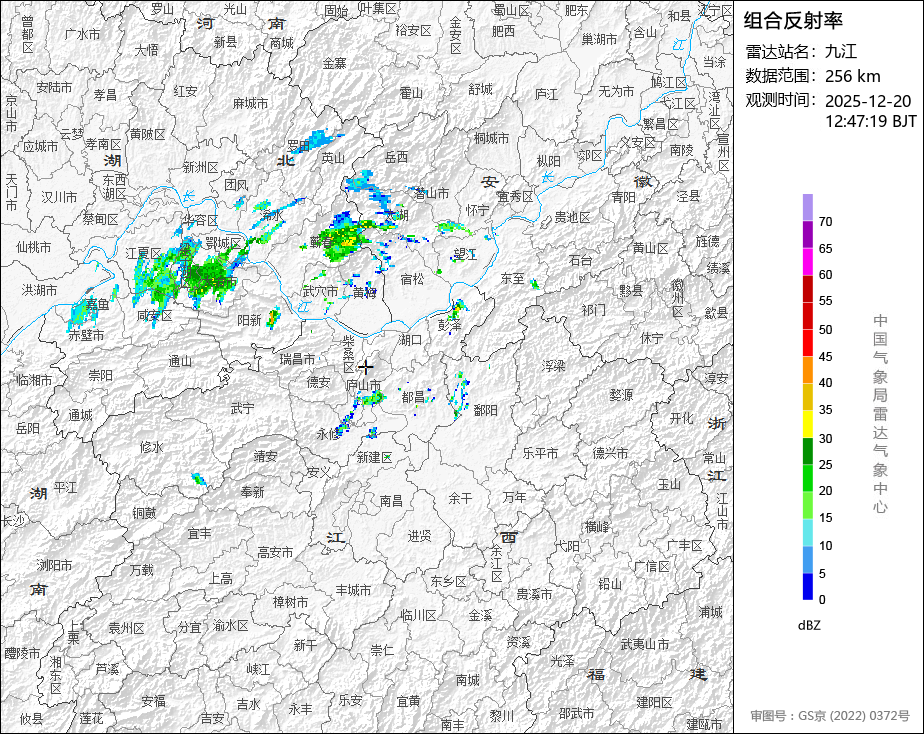The image size is (924, 734).
Task: Click the 湖口 map label
Action: click(x=410, y=340)
